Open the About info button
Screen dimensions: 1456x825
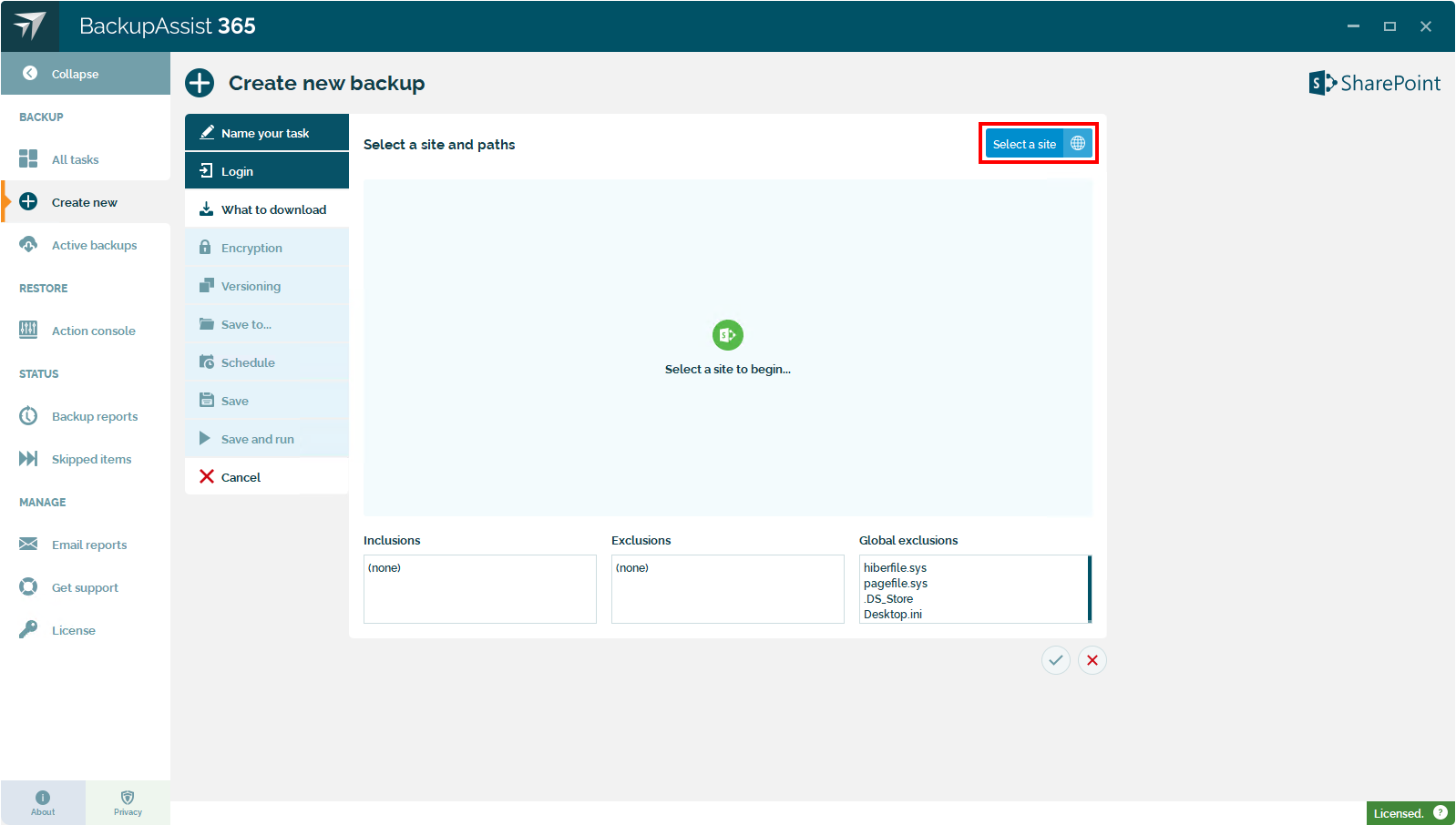(43, 803)
